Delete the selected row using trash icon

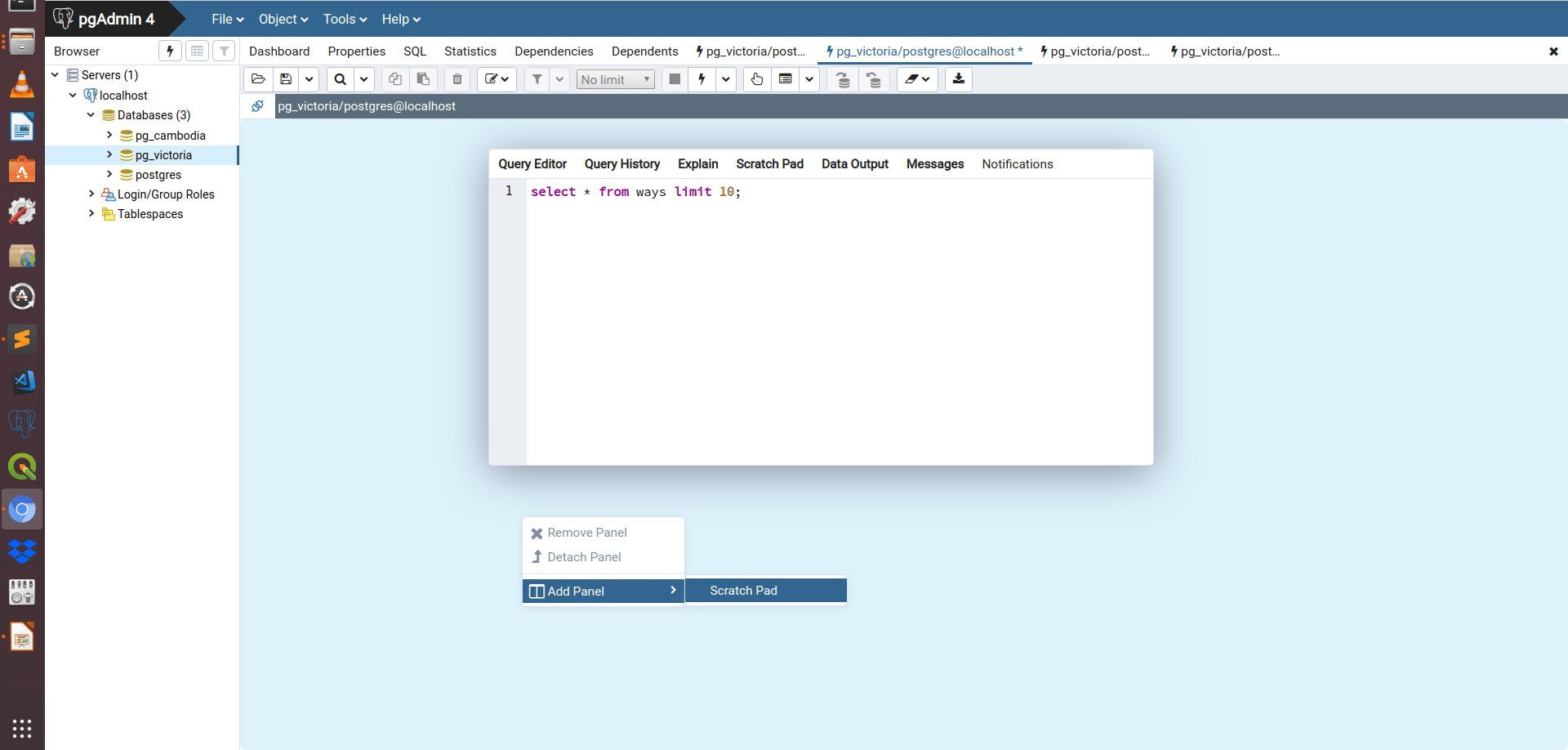(x=457, y=79)
